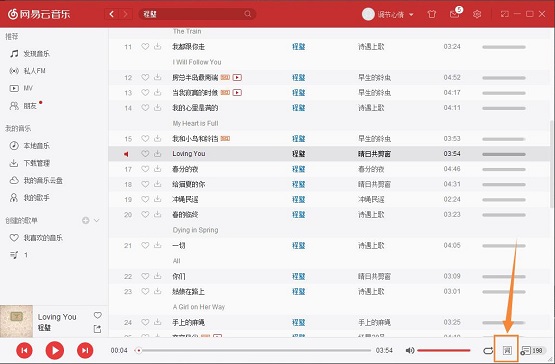Add a new created playlist with the plus icon
Image resolution: width=555 pixels, height=364 pixels.
click(86, 221)
